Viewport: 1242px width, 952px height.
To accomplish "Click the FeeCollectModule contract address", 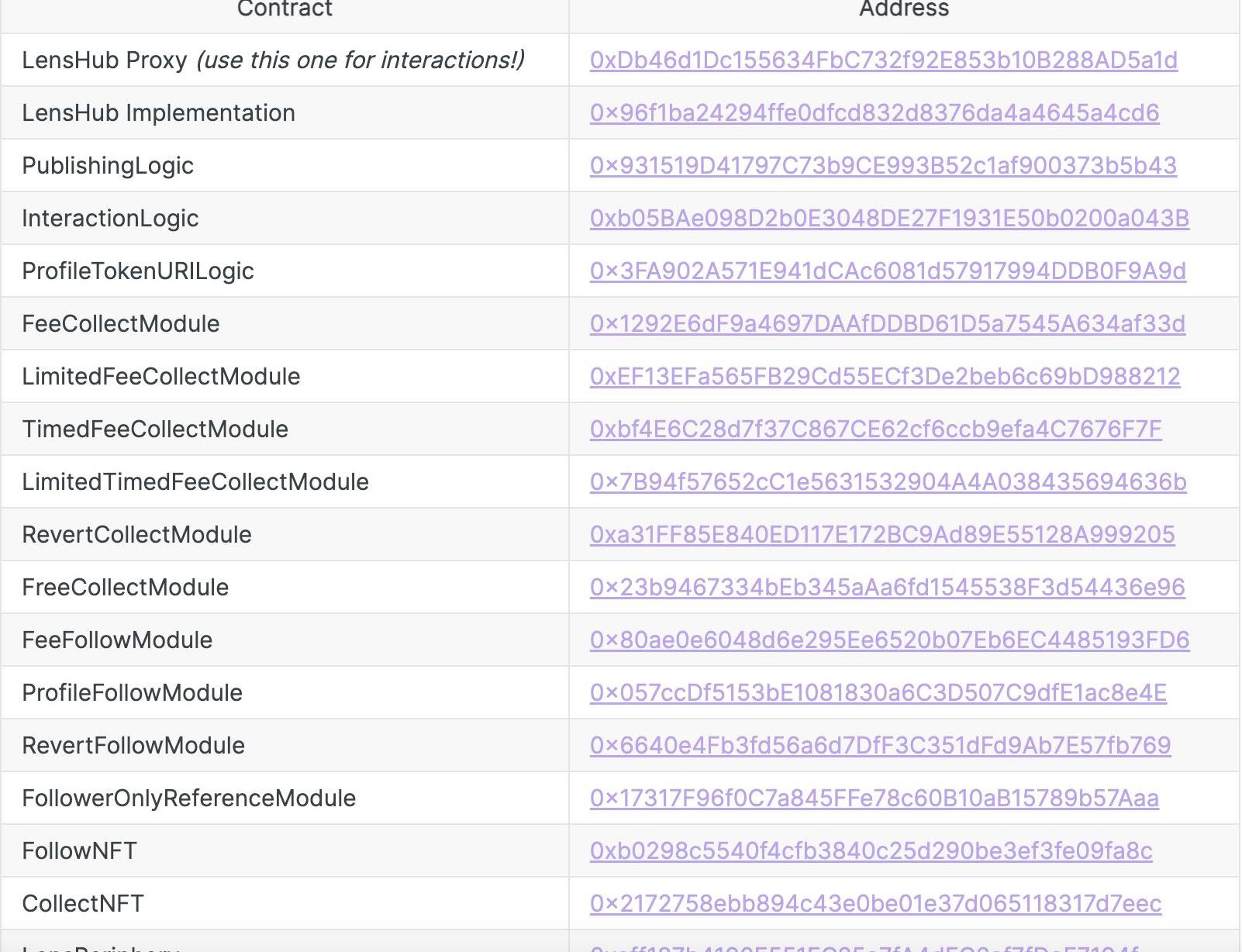I will coord(887,324).
